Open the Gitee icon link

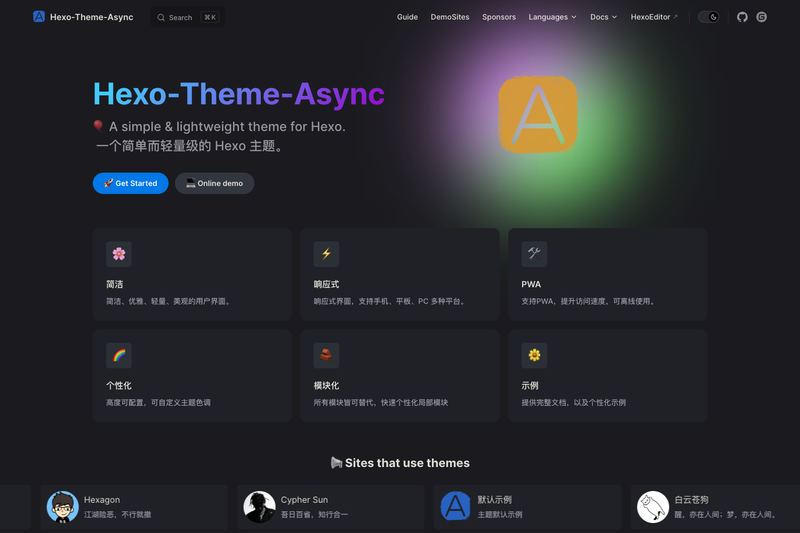point(761,17)
